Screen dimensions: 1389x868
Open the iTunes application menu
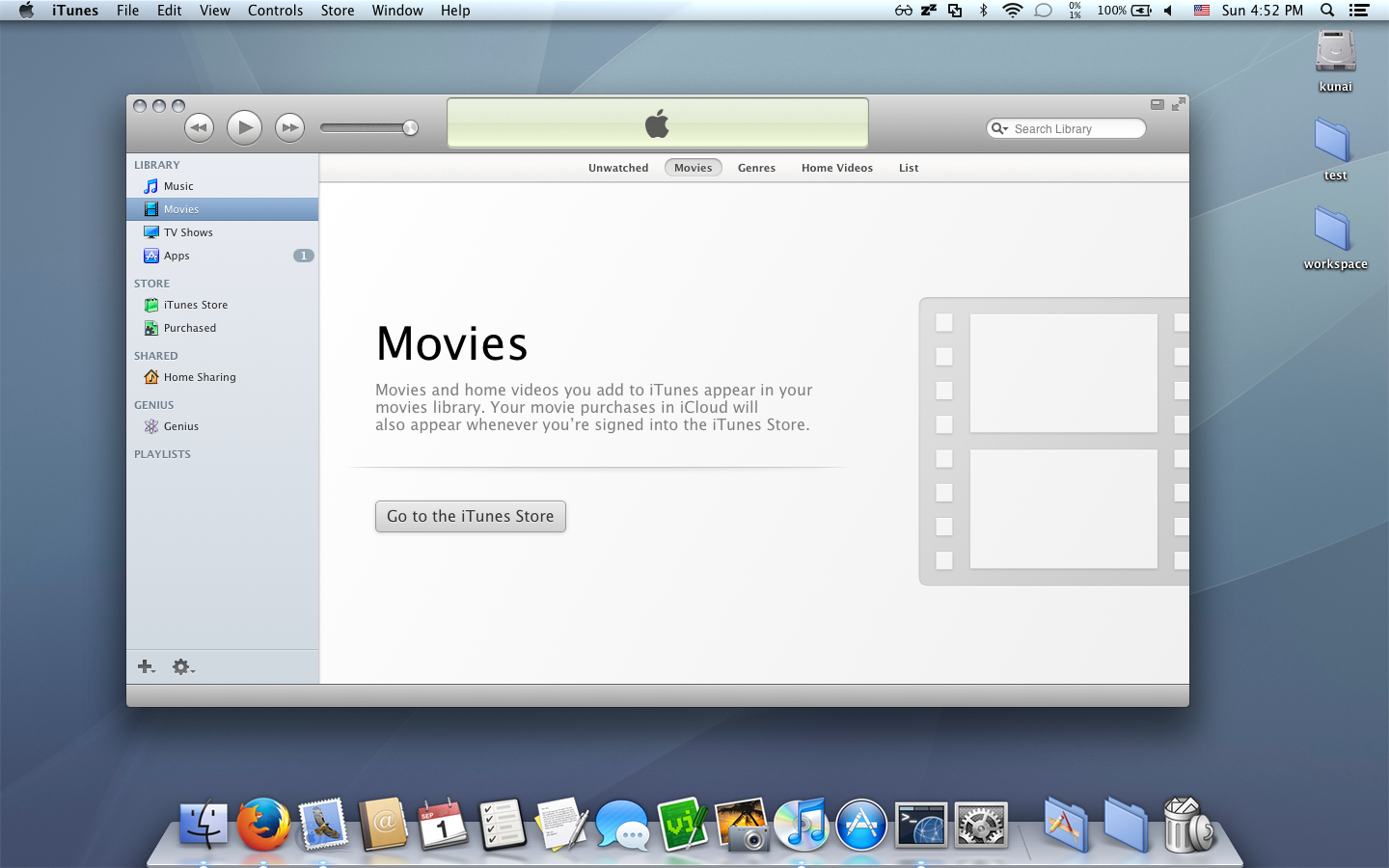[75, 11]
